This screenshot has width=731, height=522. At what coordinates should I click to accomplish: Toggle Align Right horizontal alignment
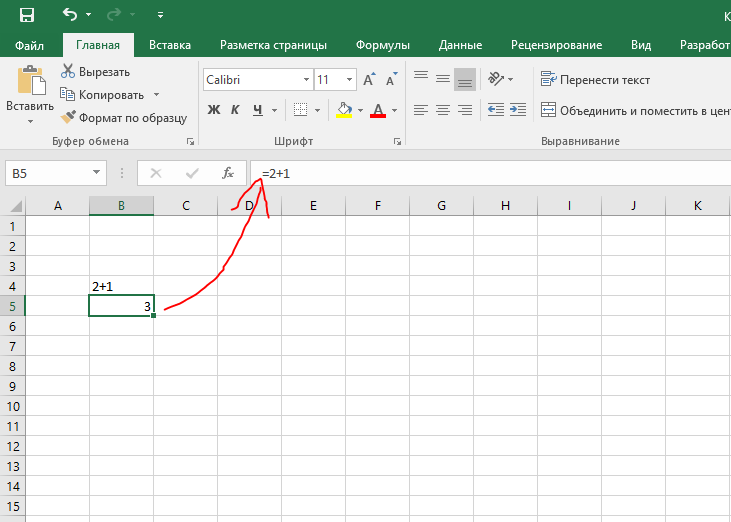pos(465,110)
